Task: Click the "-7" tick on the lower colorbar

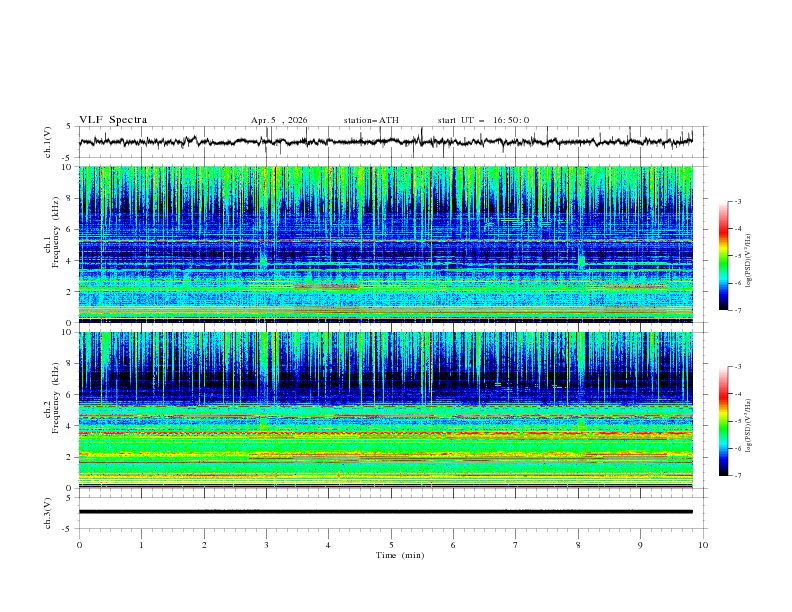Action: tap(738, 476)
